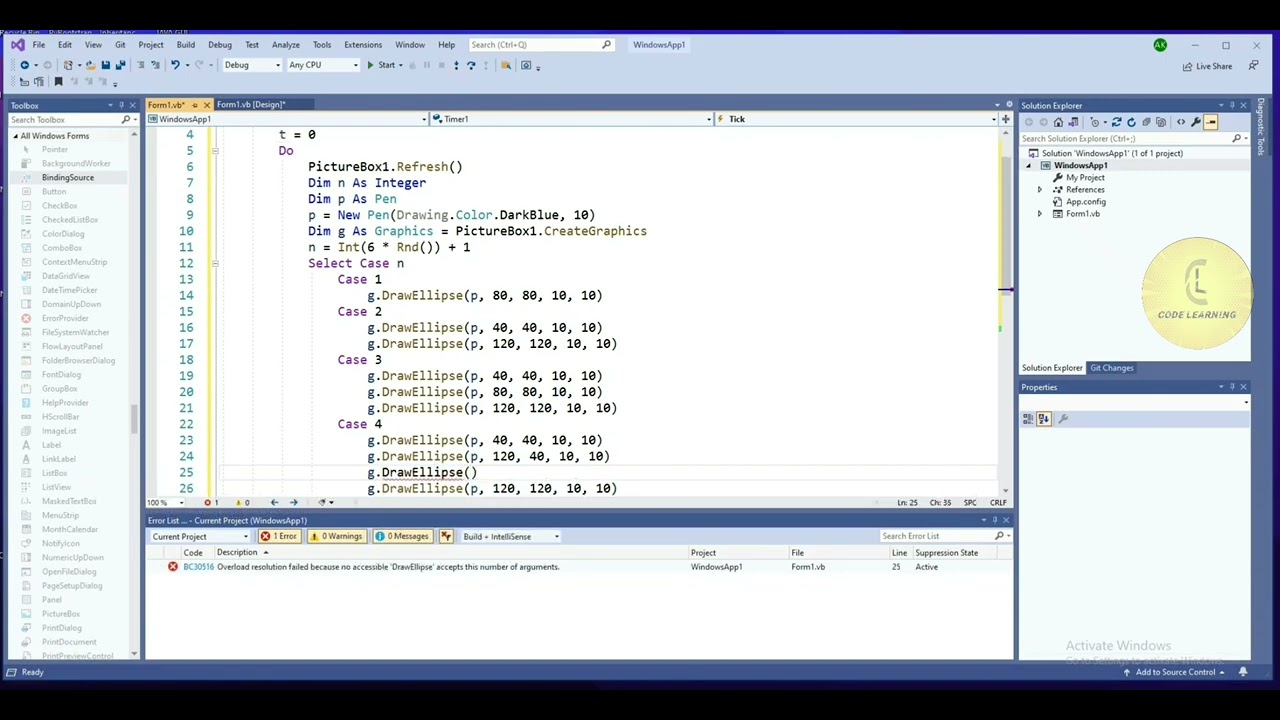Select BindingSource in the Toolbox

click(x=68, y=178)
